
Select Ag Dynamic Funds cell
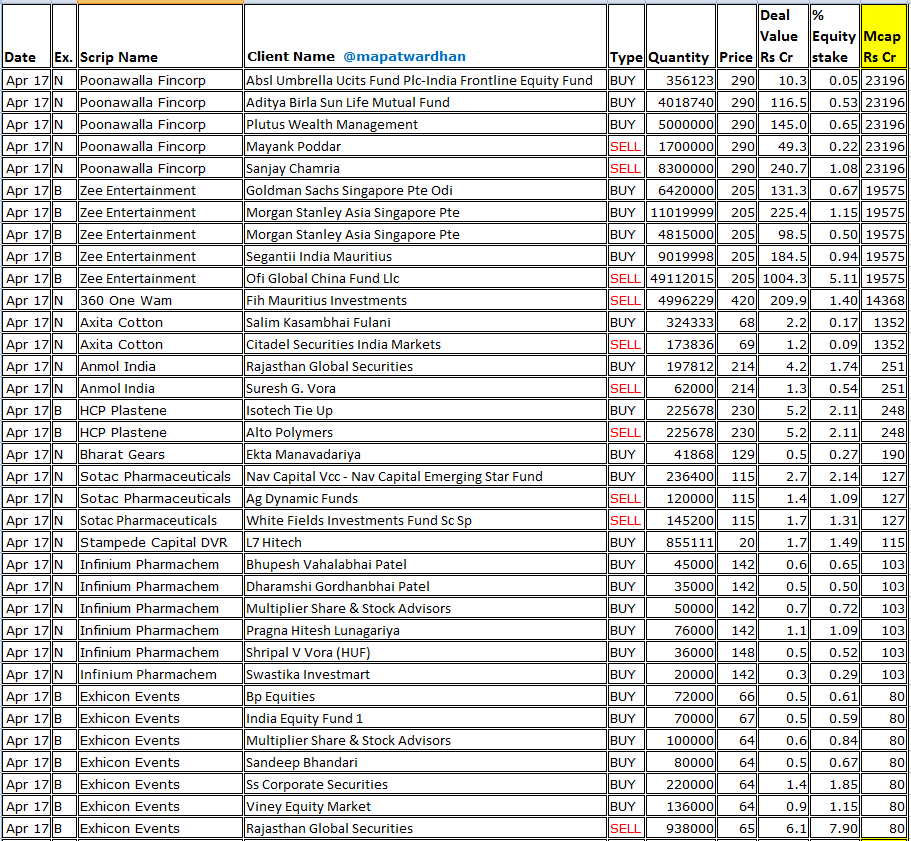(x=425, y=498)
